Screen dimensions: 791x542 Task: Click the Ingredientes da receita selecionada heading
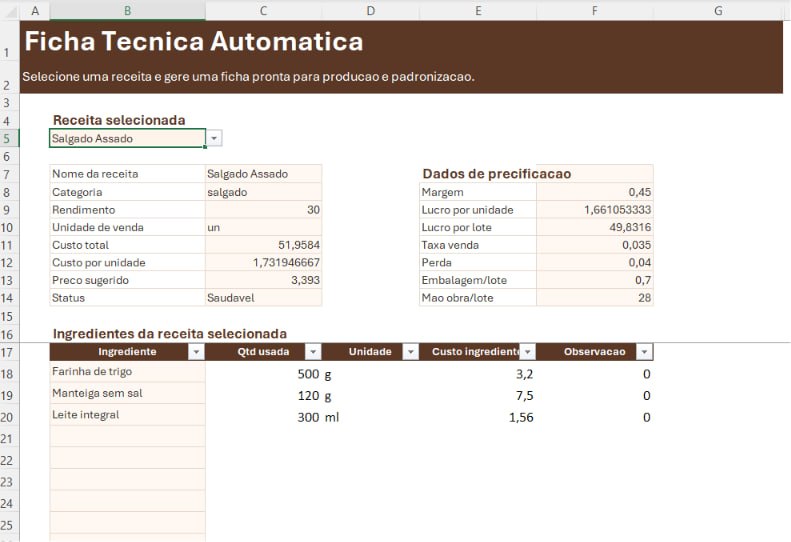pos(170,334)
